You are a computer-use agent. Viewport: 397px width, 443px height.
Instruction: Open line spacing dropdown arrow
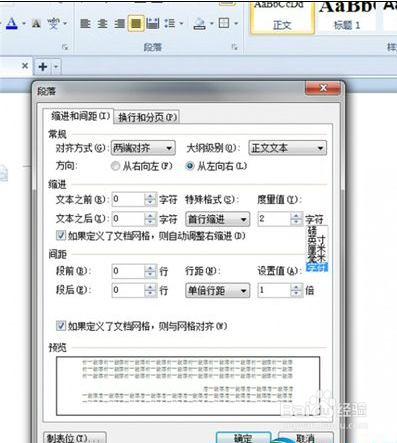coord(182,23)
